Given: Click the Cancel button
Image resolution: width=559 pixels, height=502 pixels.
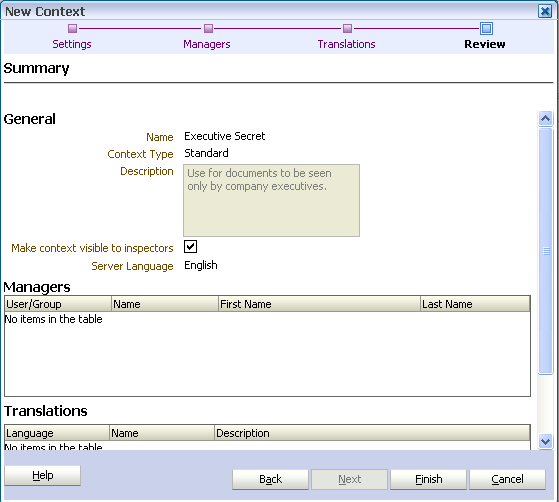Looking at the screenshot, I should coord(507,479).
